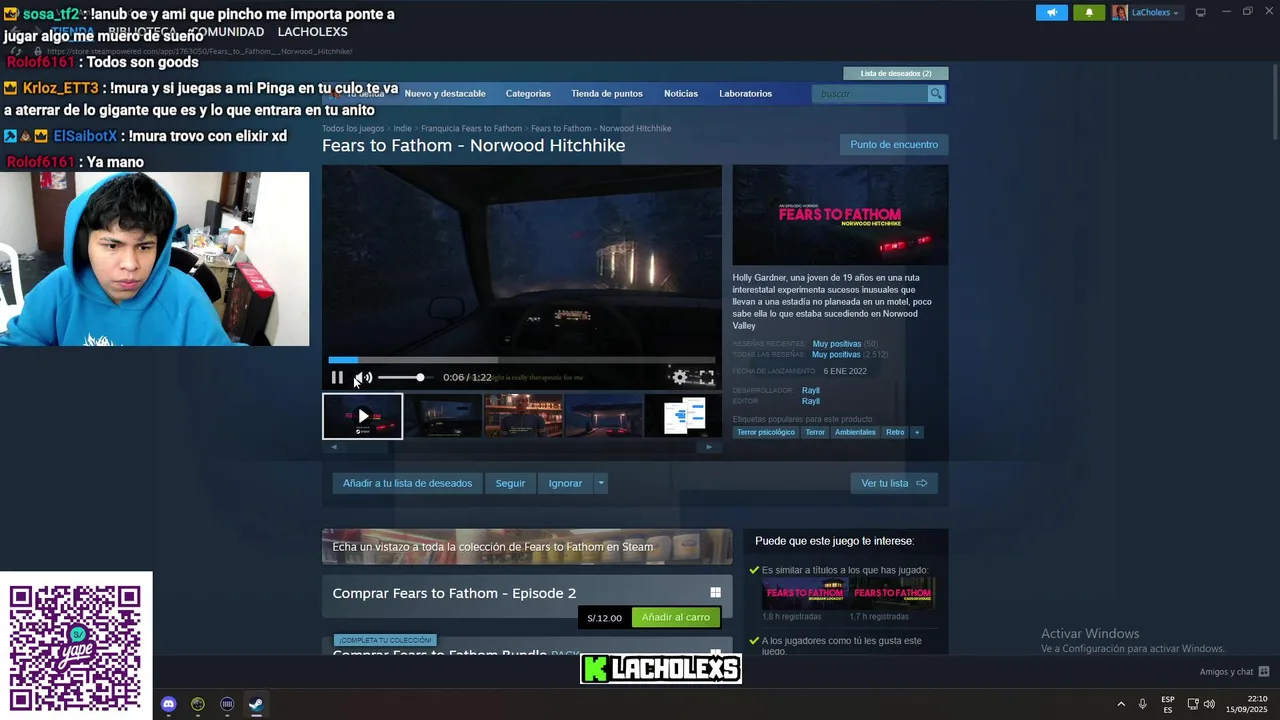
Task: Click Big Picture mode monitor icon
Action: (1201, 12)
